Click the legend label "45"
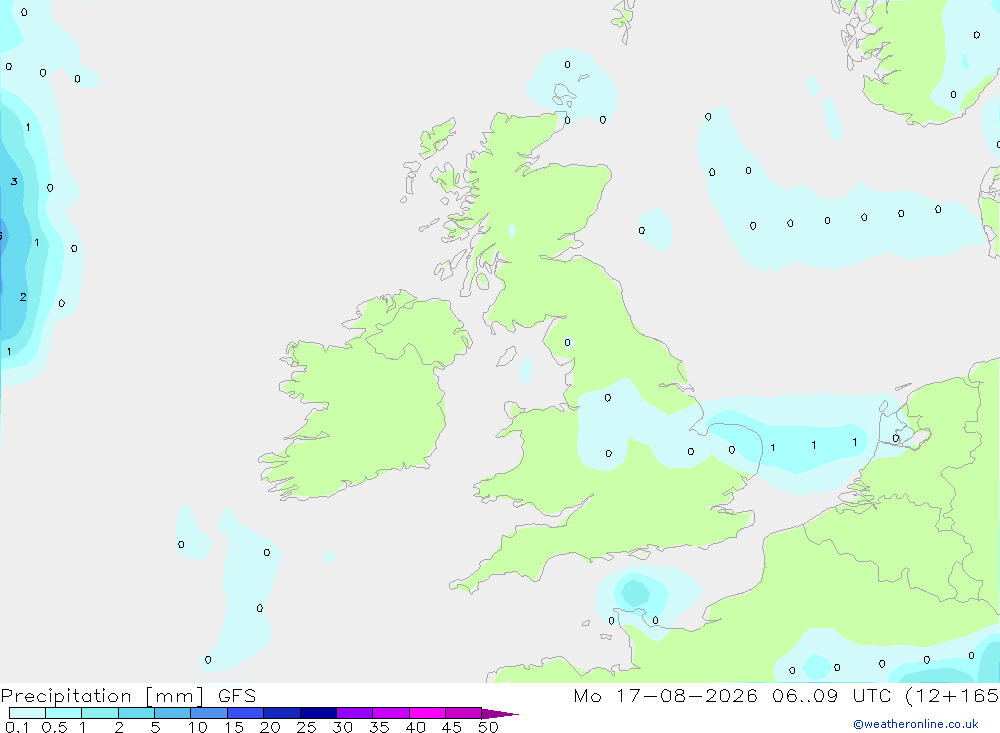 pyautogui.click(x=452, y=727)
